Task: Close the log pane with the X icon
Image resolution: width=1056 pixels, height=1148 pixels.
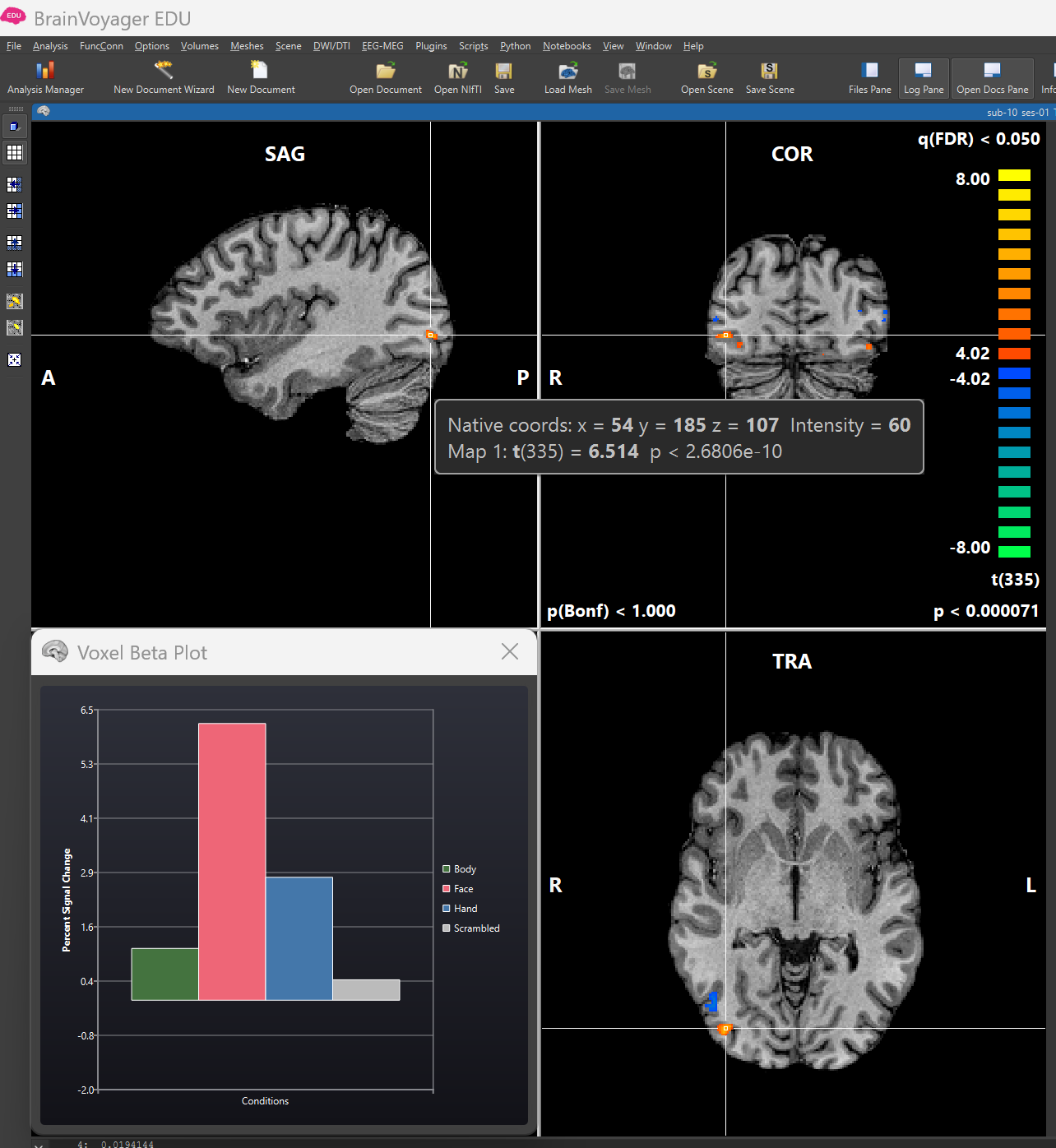Action: click(x=39, y=1144)
